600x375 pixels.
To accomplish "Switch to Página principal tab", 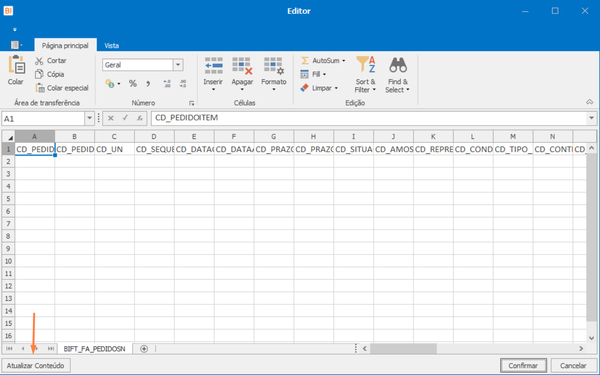I will coord(65,45).
